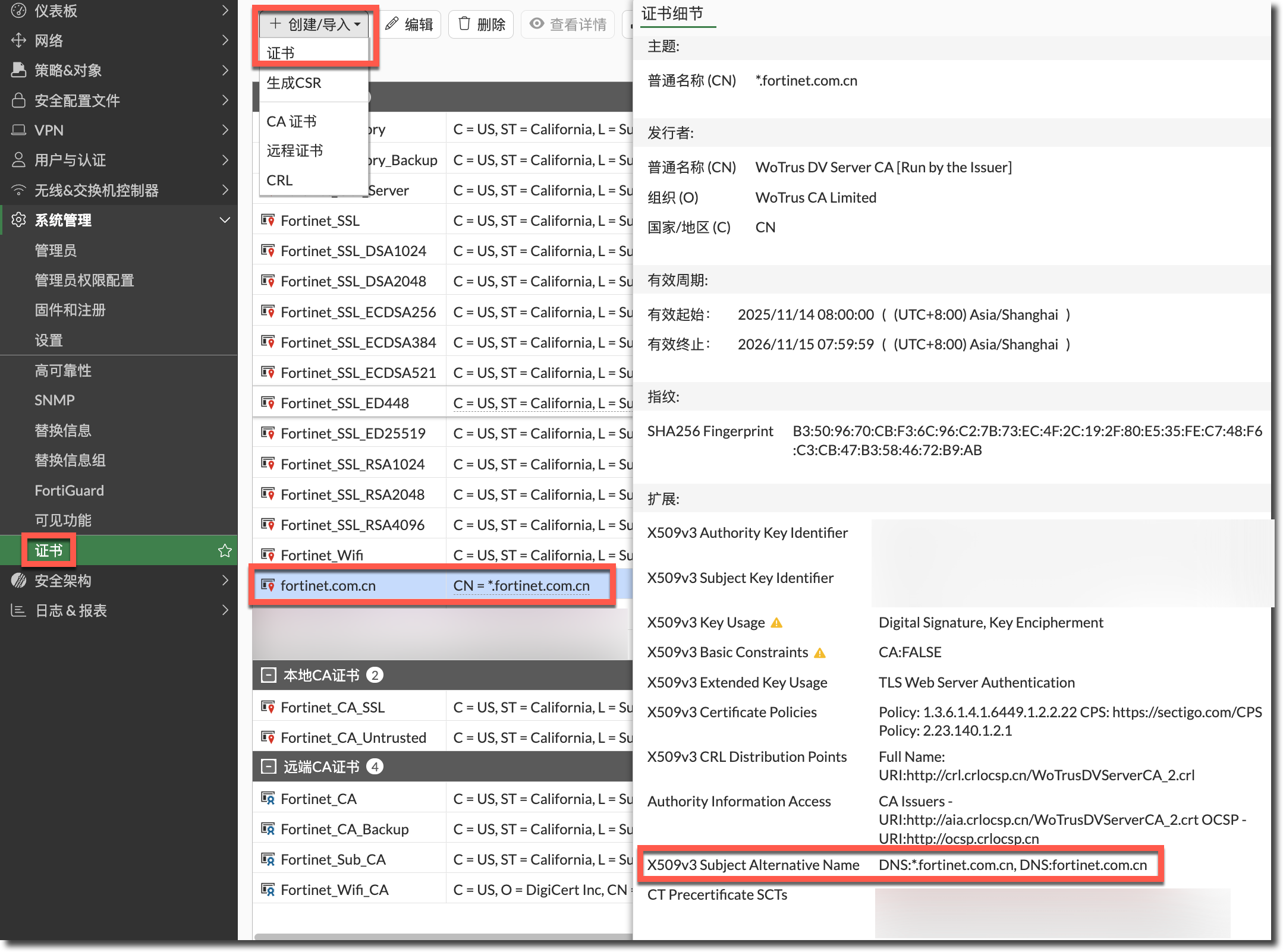Click the Fortinet_Sub_CA remote certificate icon
Viewport: 1283px width, 952px height.
(268, 859)
